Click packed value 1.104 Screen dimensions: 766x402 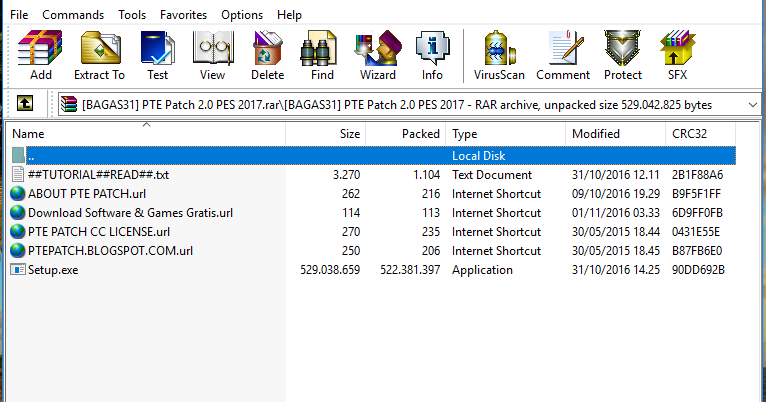coord(426,175)
